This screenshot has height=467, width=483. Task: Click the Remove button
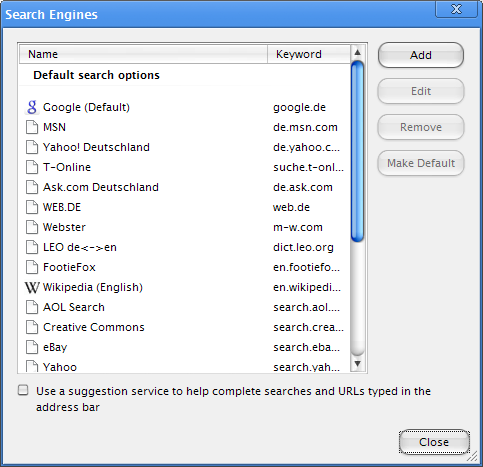pyautogui.click(x=421, y=127)
